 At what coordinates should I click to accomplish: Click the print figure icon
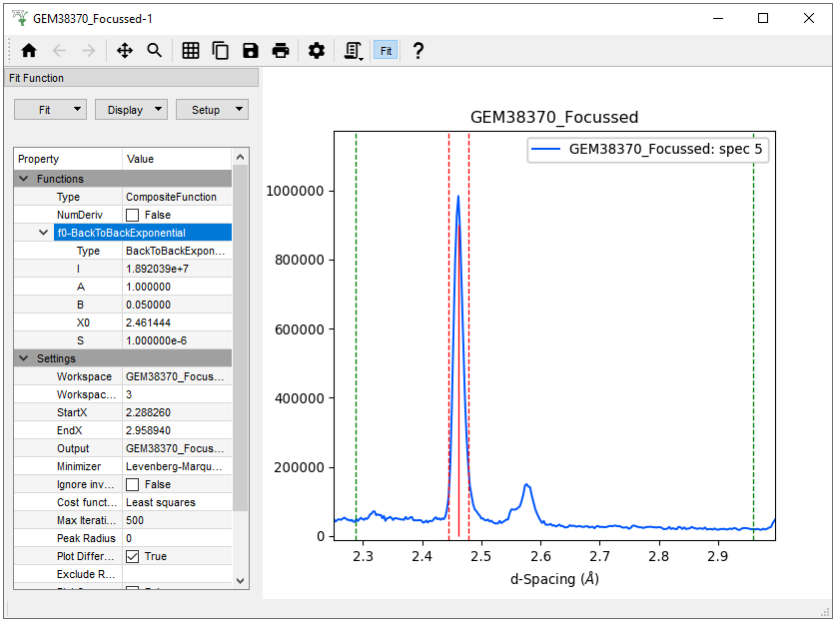(281, 51)
